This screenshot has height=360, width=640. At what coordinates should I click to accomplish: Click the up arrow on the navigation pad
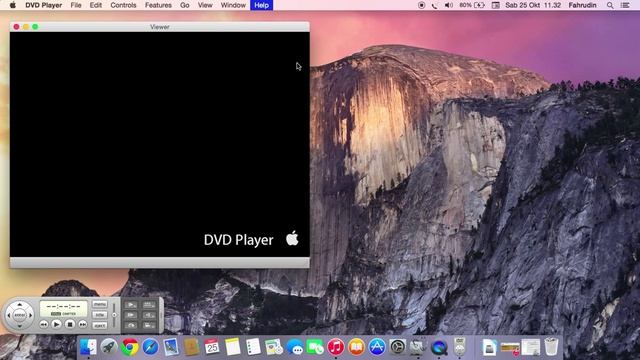point(20,305)
